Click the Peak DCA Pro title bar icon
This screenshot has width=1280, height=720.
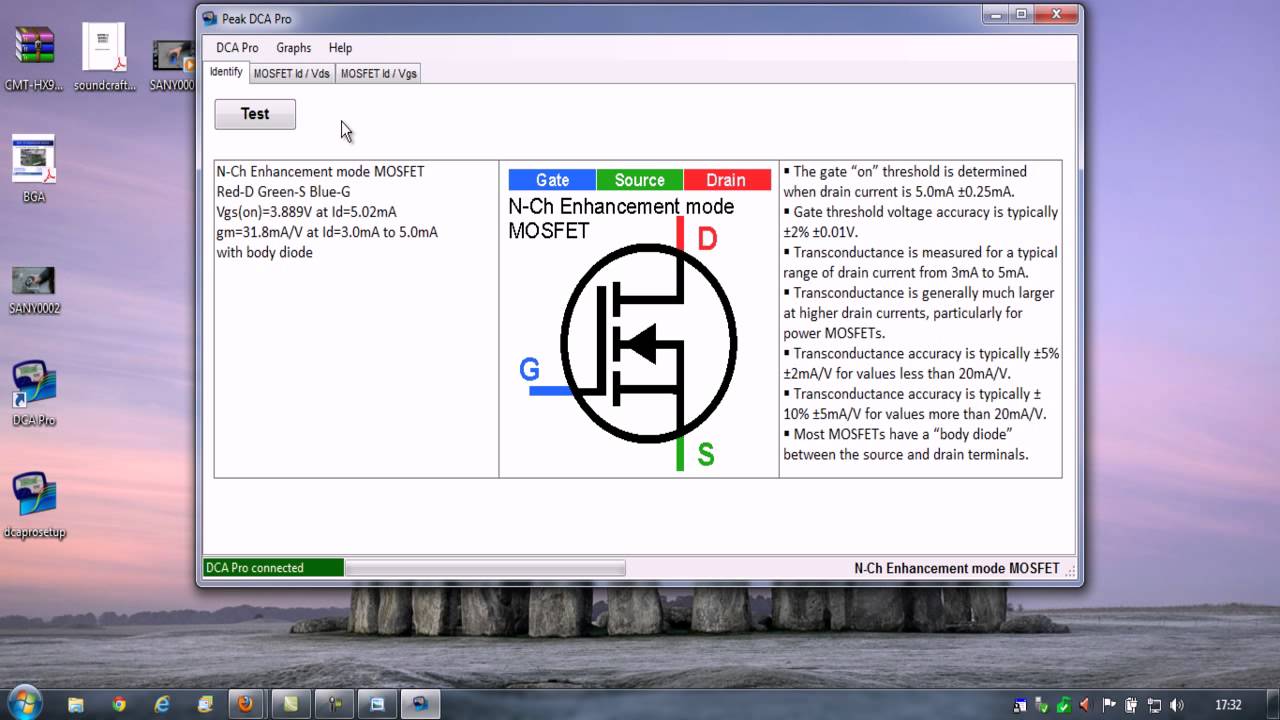pyautogui.click(x=210, y=18)
